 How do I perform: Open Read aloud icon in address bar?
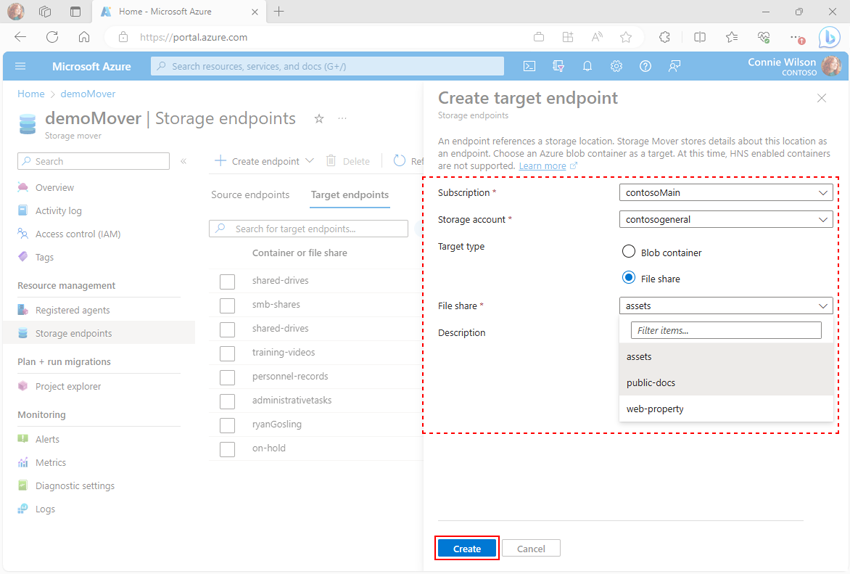point(597,37)
